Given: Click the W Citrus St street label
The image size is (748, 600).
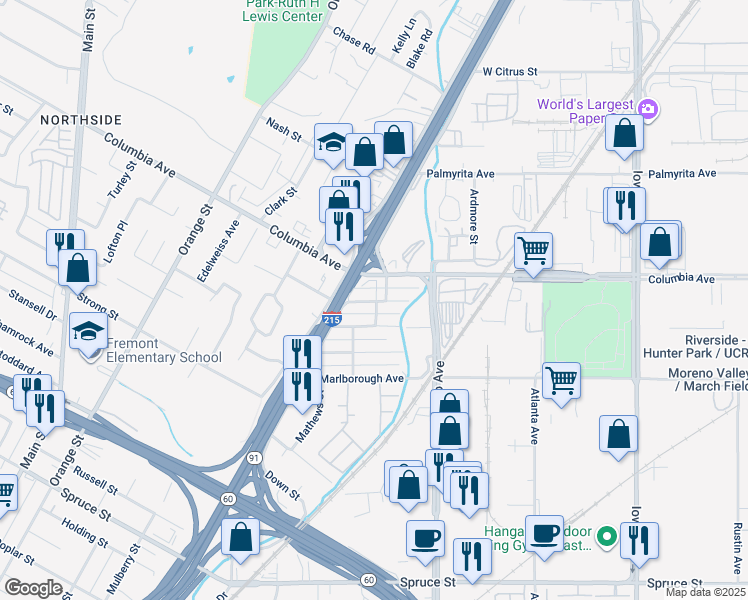Looking at the screenshot, I should (510, 72).
